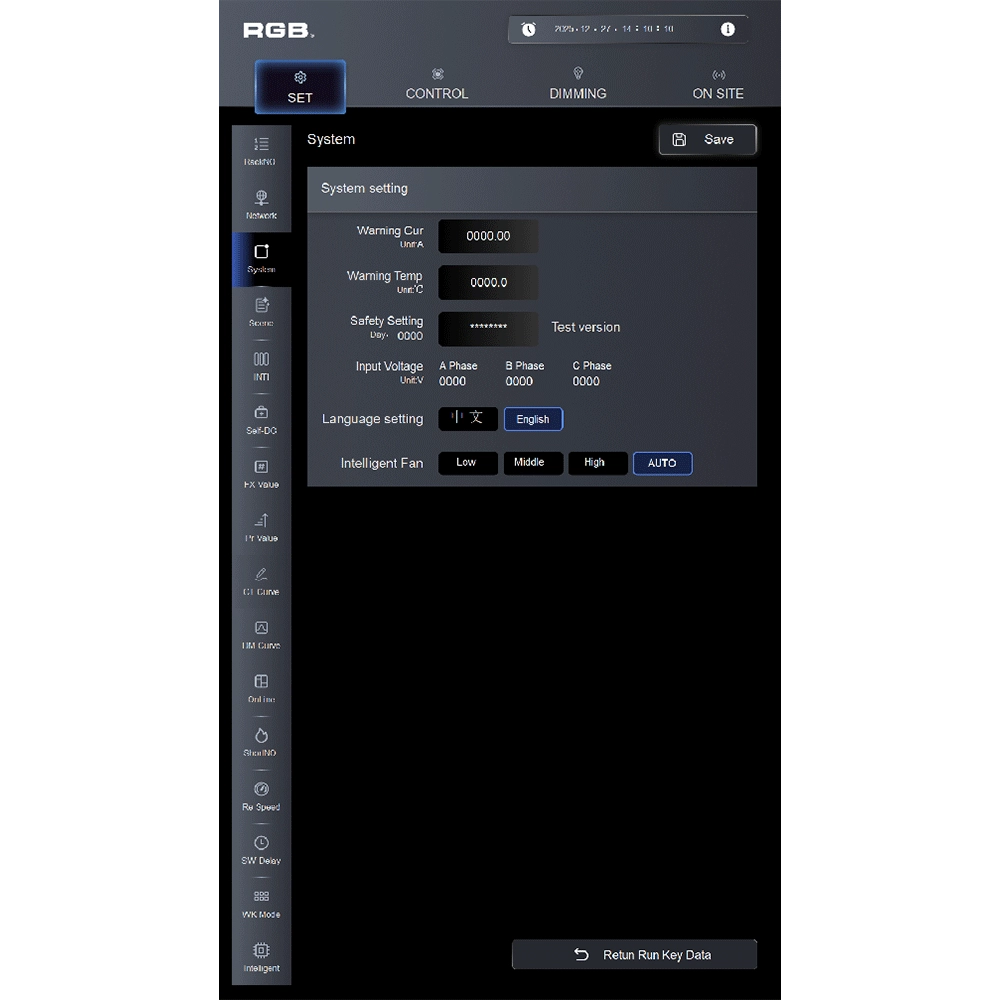Image resolution: width=1000 pixels, height=1000 pixels.
Task: Switch to the DIMMING tab
Action: 578,85
